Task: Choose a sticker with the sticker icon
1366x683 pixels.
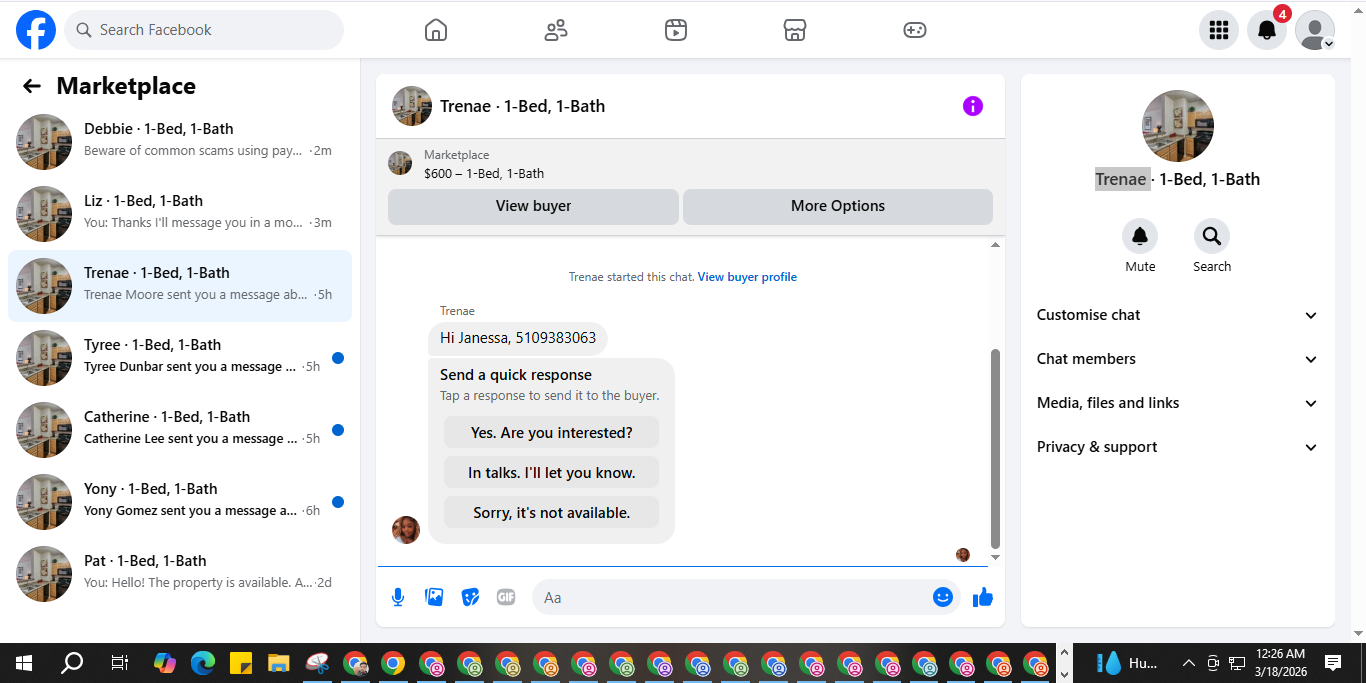Action: pos(470,597)
